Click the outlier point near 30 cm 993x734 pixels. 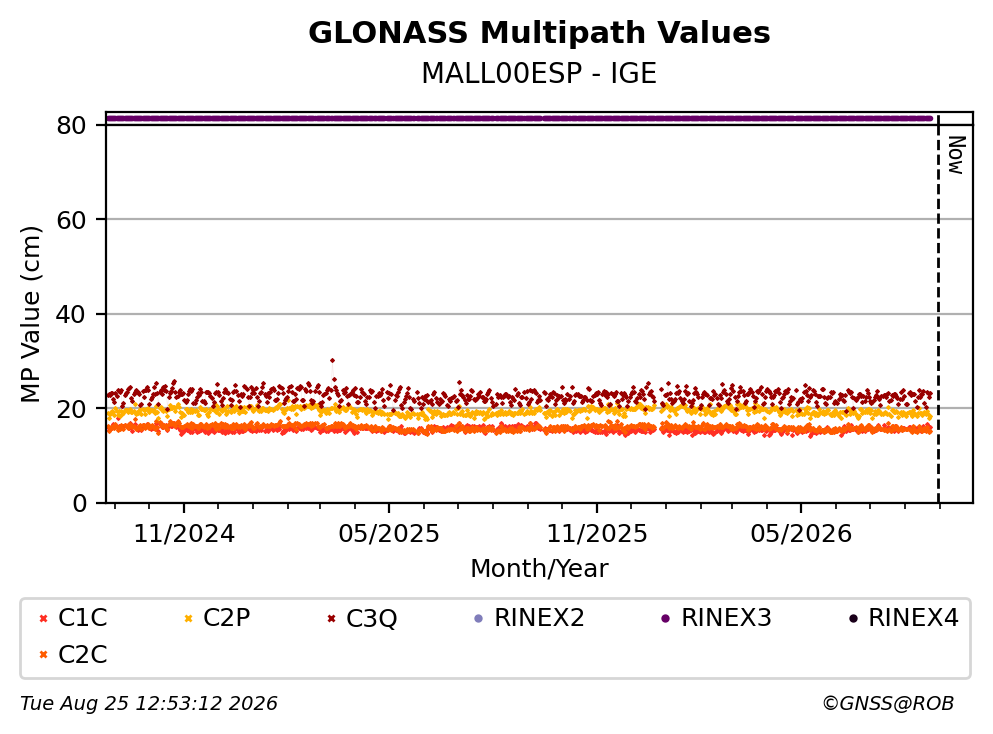click(332, 361)
